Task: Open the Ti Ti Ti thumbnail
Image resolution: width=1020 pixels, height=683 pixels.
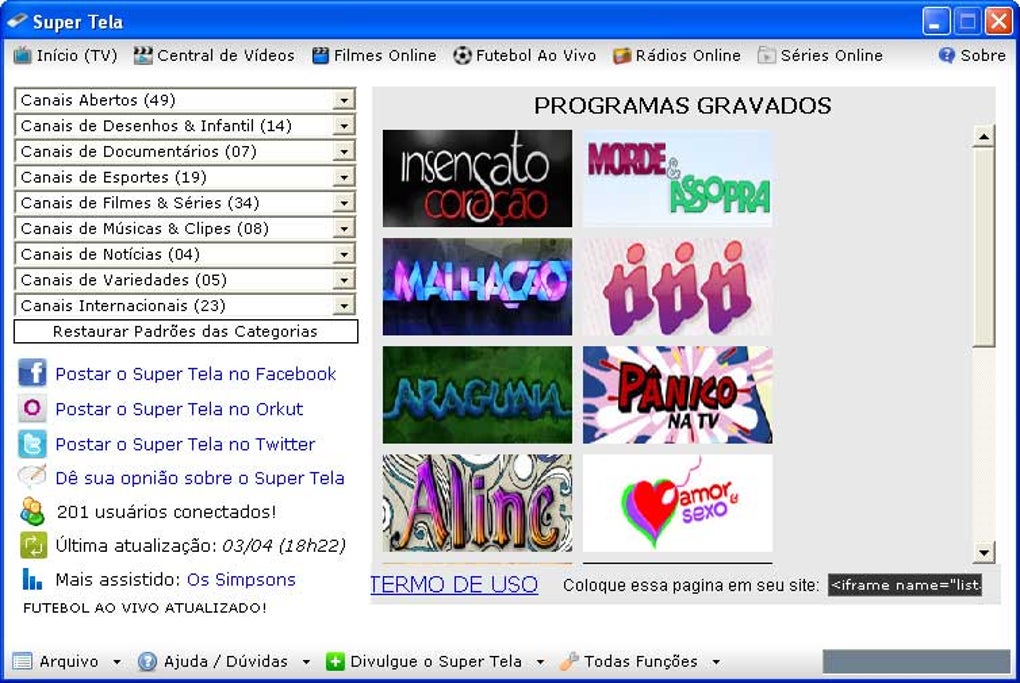Action: pyautogui.click(x=678, y=286)
